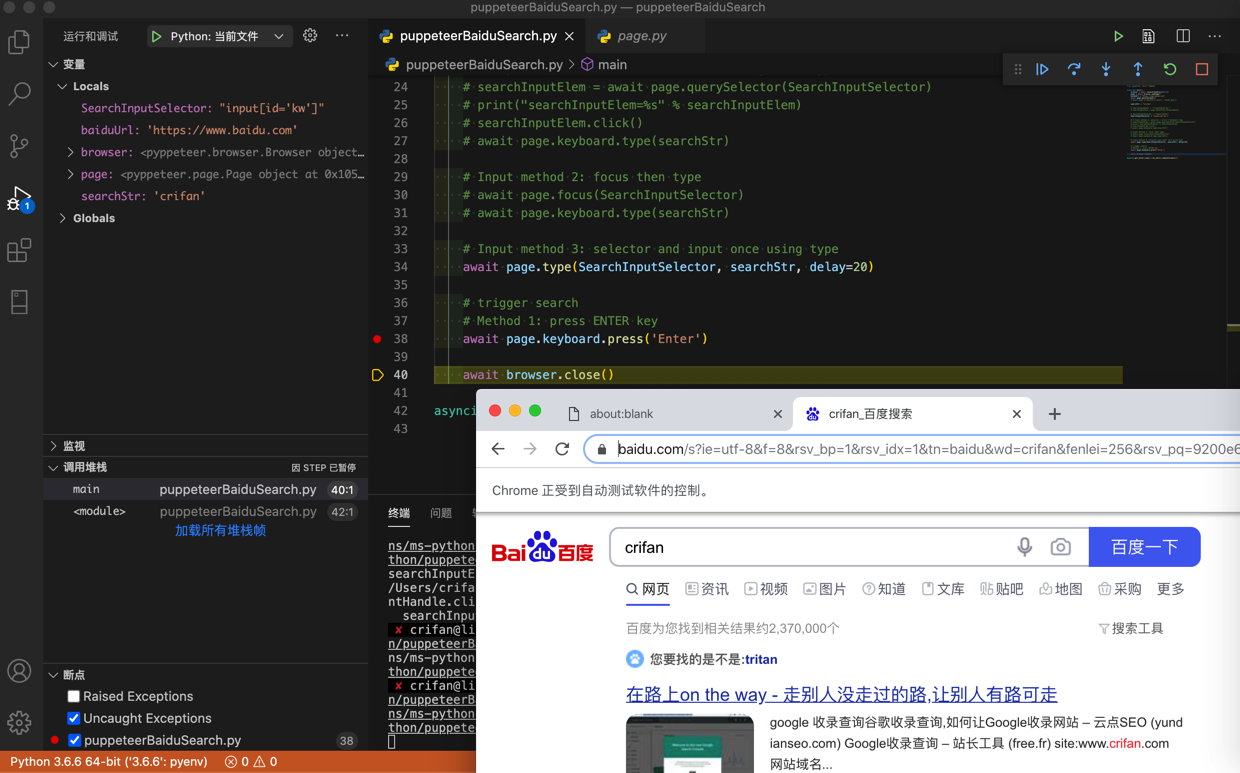Expand the browser variable in Locals
Image resolution: width=1240 pixels, height=773 pixels.
70,152
